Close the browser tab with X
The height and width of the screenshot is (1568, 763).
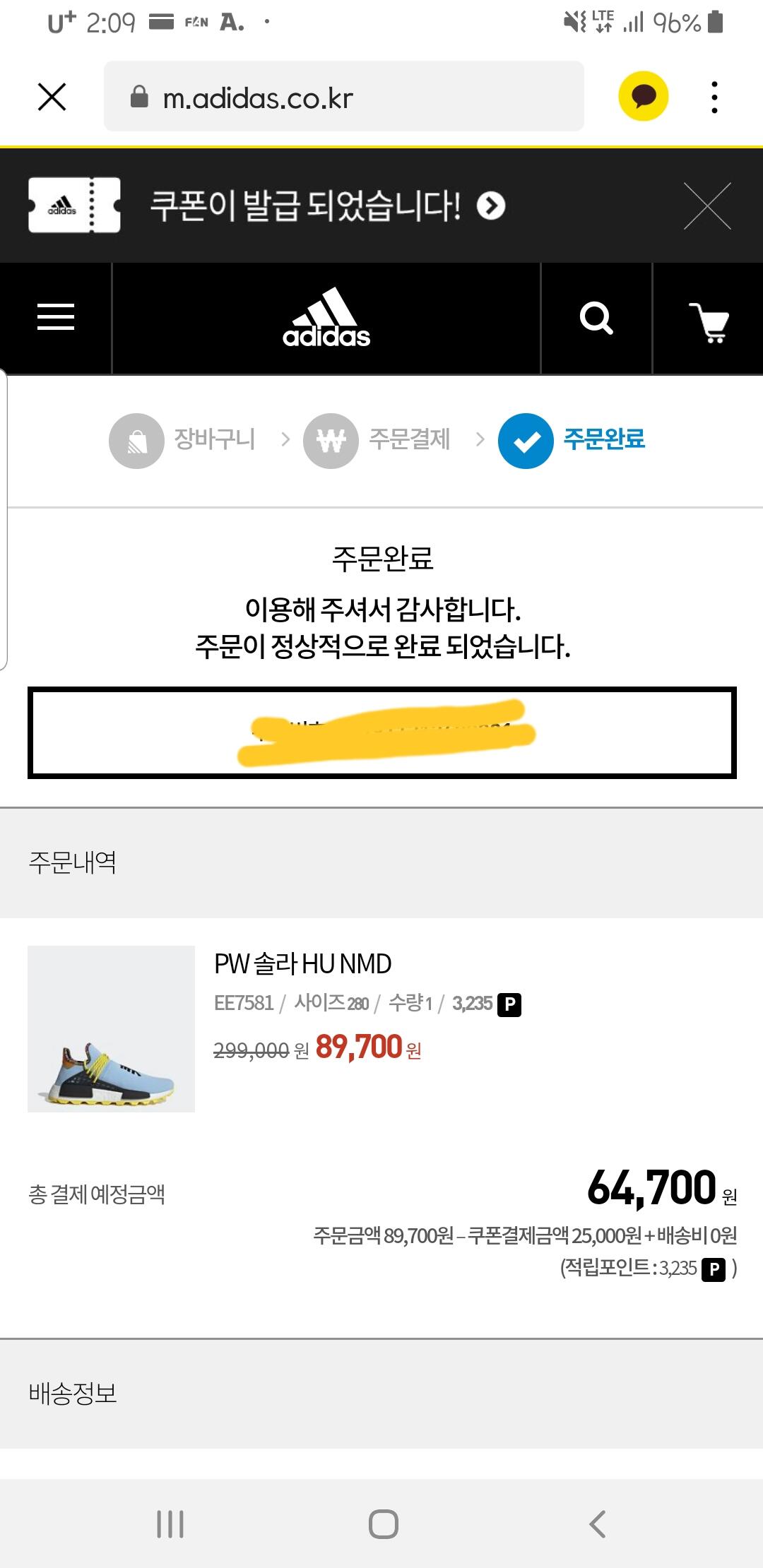tap(52, 97)
